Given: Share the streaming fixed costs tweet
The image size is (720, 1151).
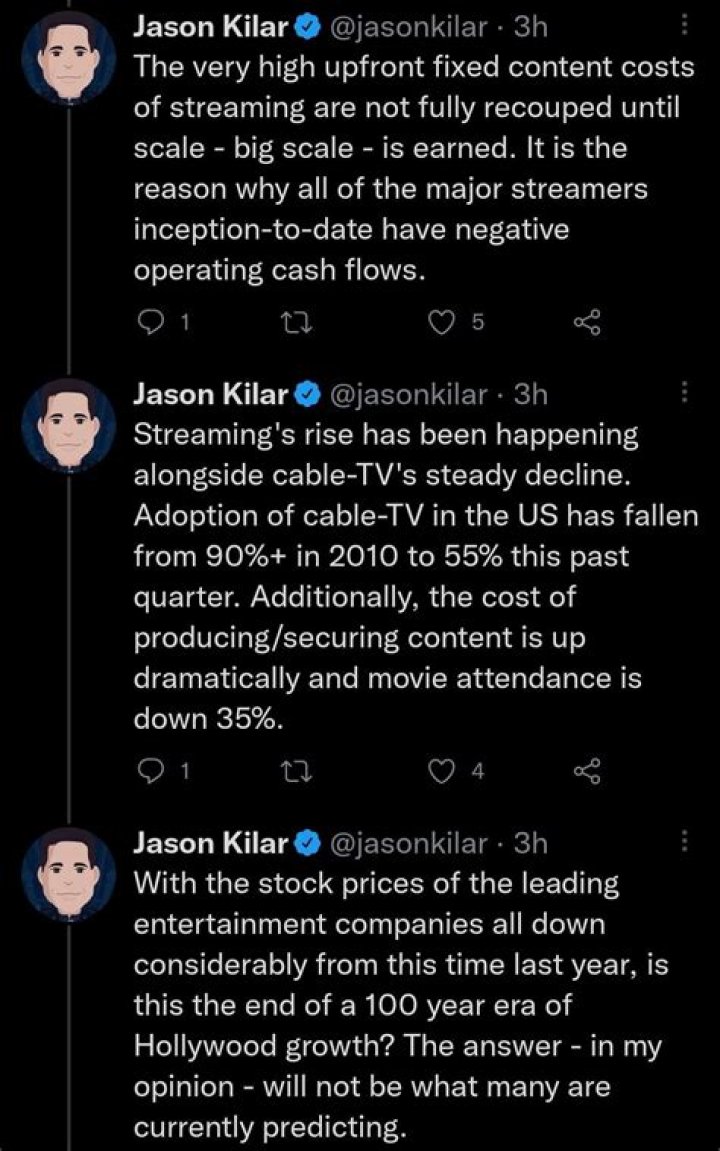Looking at the screenshot, I should [587, 321].
